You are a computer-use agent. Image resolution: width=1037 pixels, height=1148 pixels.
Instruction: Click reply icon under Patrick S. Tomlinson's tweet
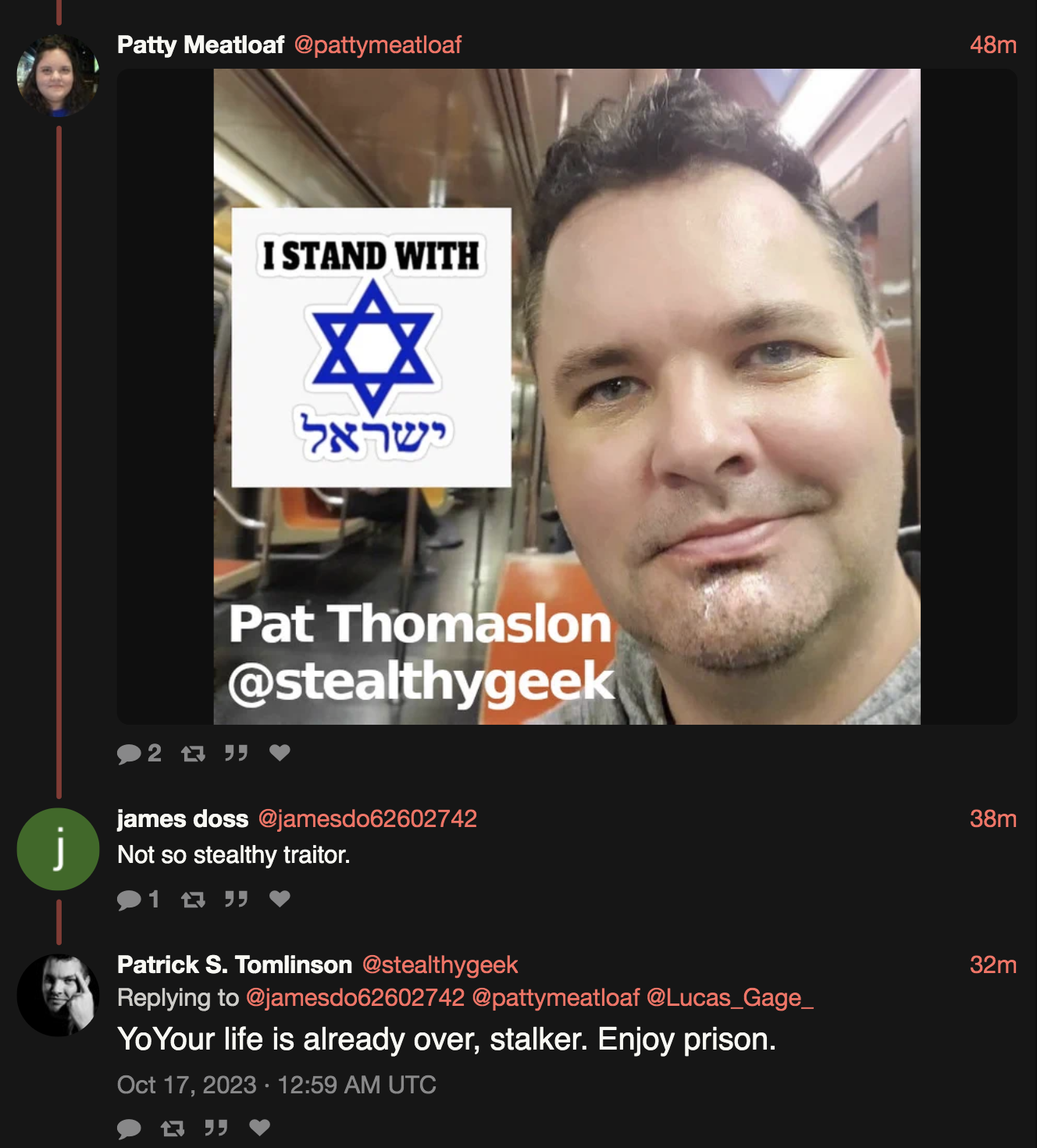pos(129,1128)
